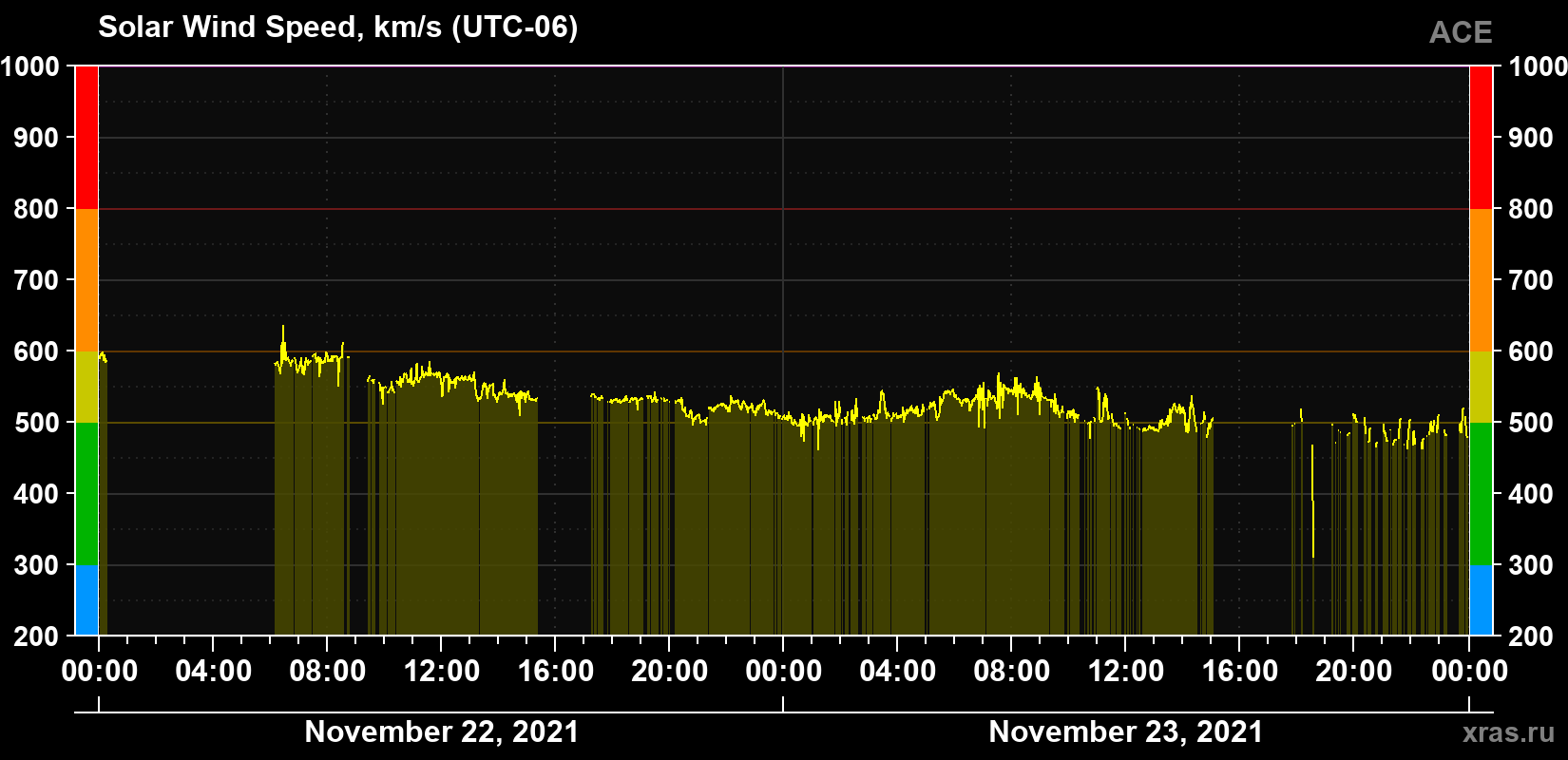Viewport: 1568px width, 760px height.
Task: Click the left axis 600 value
Action: click(37, 351)
